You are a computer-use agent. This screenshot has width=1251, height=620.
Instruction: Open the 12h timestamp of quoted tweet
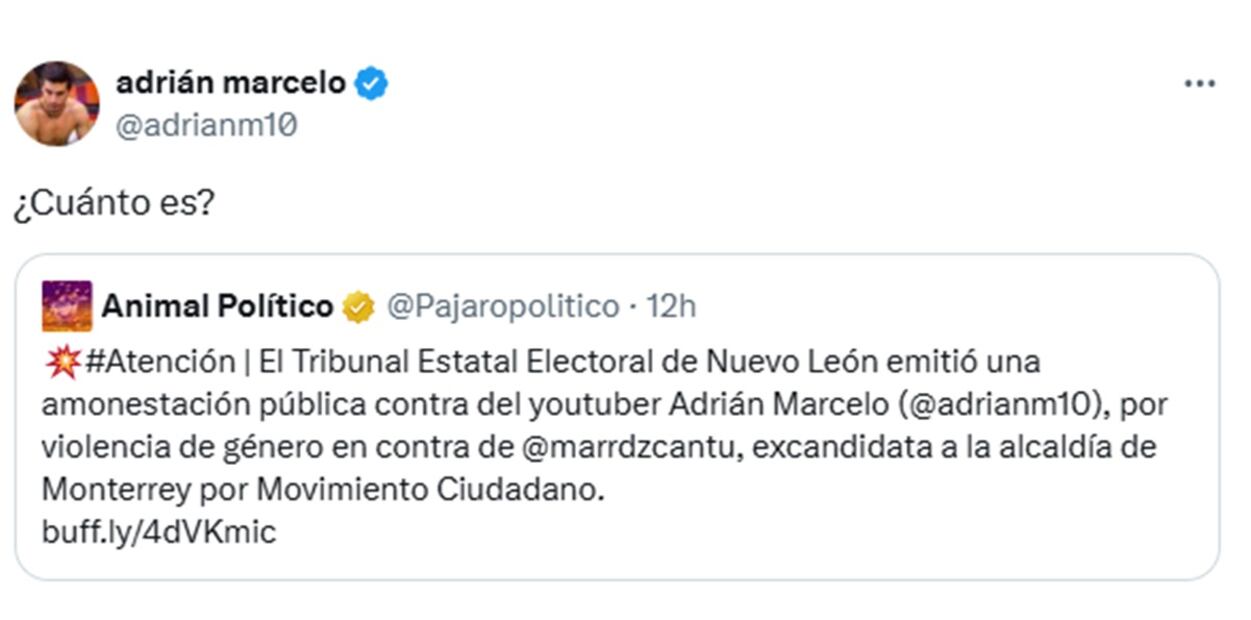point(671,307)
